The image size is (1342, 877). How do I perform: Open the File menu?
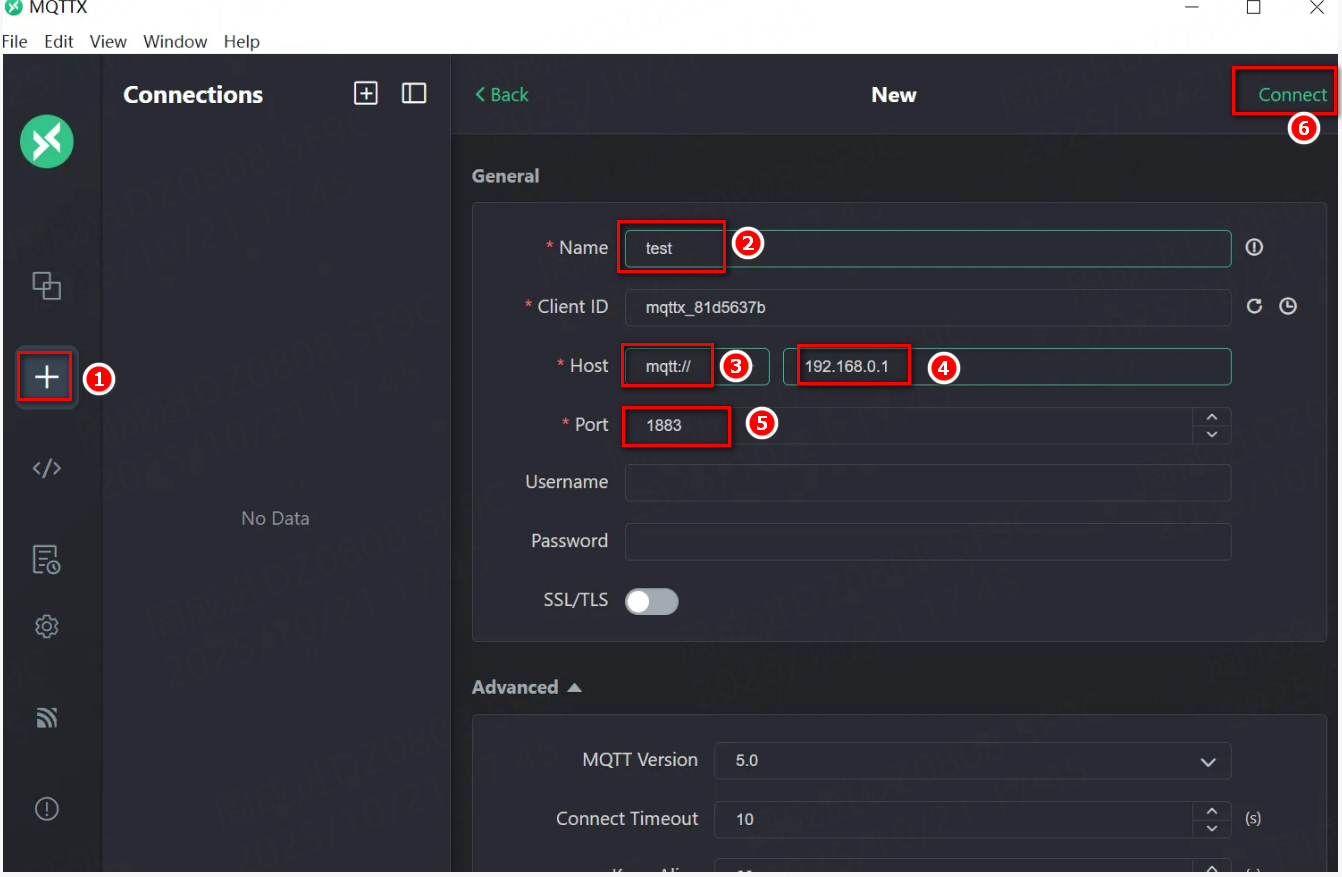pyautogui.click(x=15, y=41)
